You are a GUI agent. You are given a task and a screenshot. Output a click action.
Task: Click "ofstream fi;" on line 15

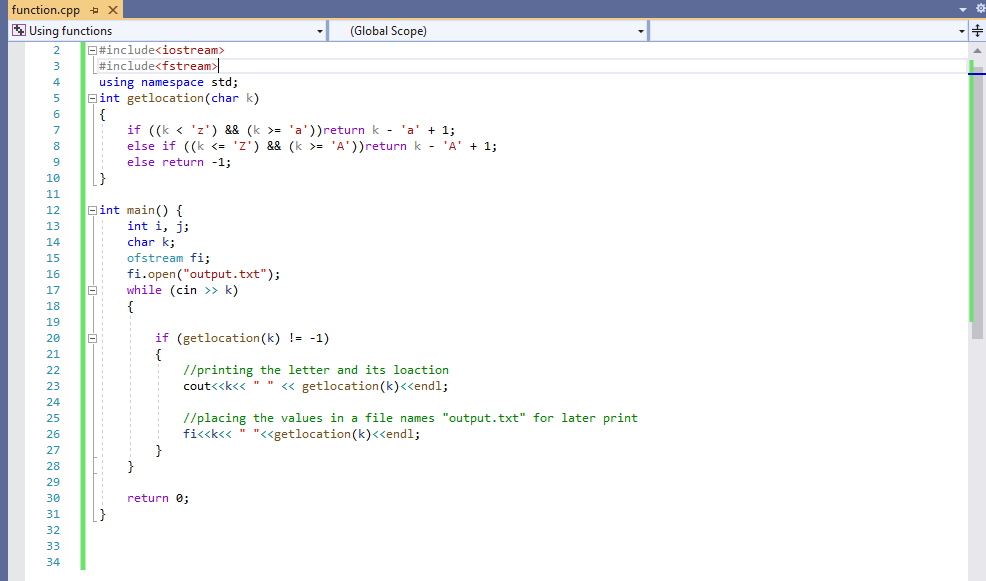pyautogui.click(x=169, y=258)
